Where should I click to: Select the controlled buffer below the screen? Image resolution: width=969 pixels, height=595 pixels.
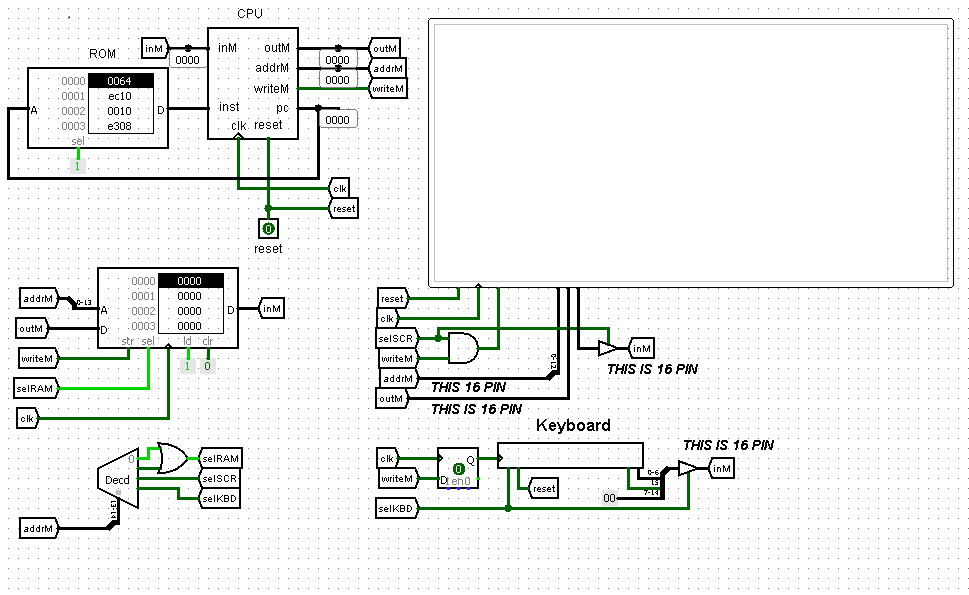[607, 348]
